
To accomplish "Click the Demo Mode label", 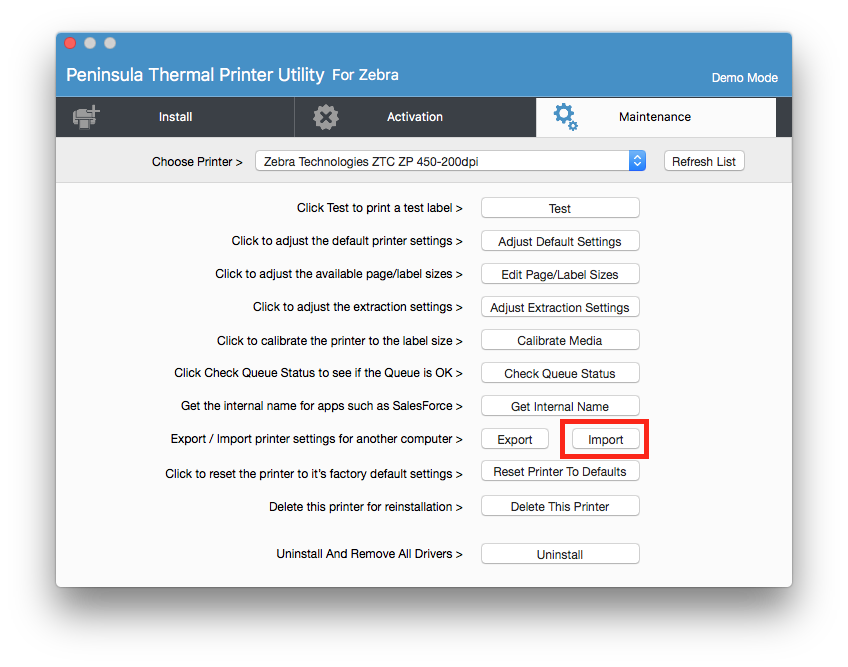I will tap(744, 78).
